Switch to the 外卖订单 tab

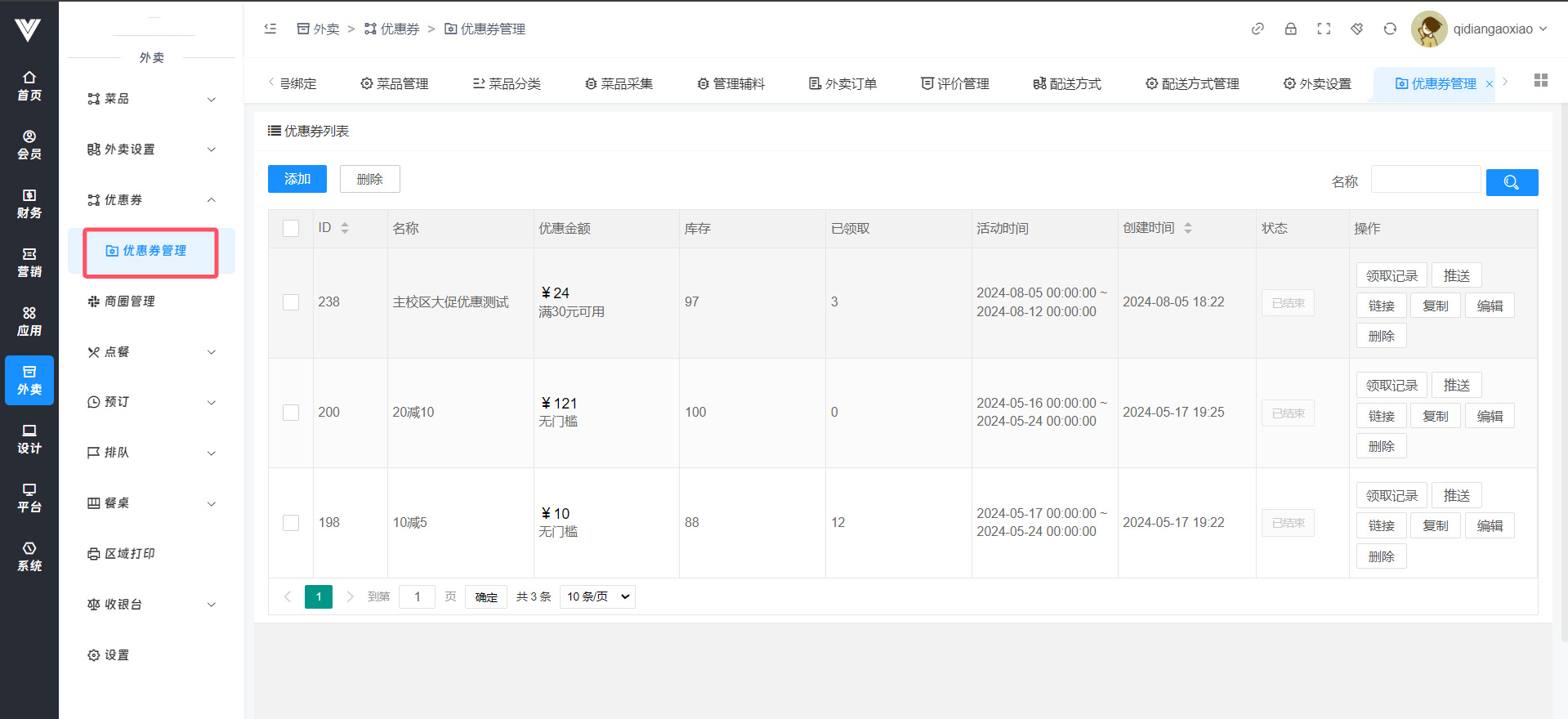842,83
